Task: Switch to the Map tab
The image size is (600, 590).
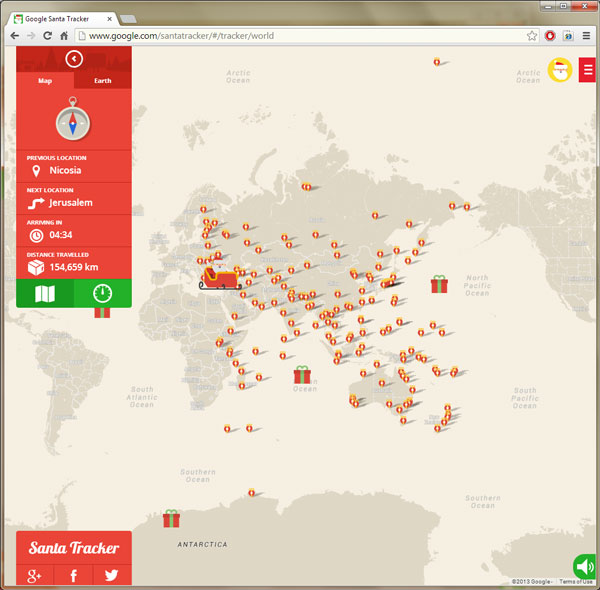Action: tap(45, 81)
